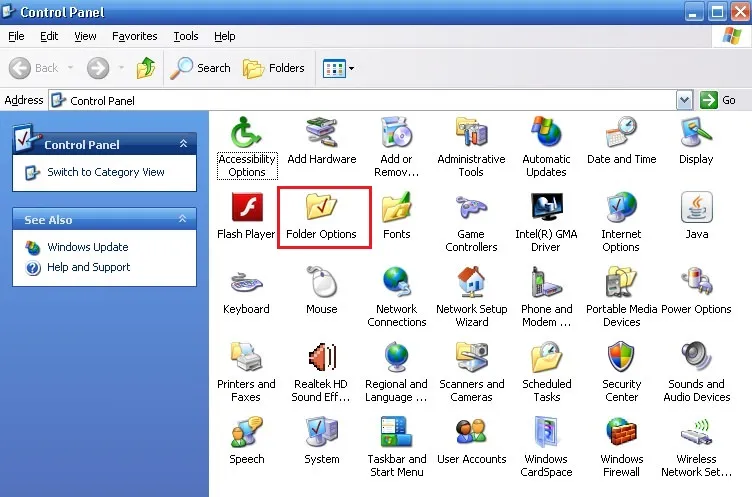Viewport: 752px width, 497px height.
Task: Open Game Controllers applet
Action: tap(471, 222)
